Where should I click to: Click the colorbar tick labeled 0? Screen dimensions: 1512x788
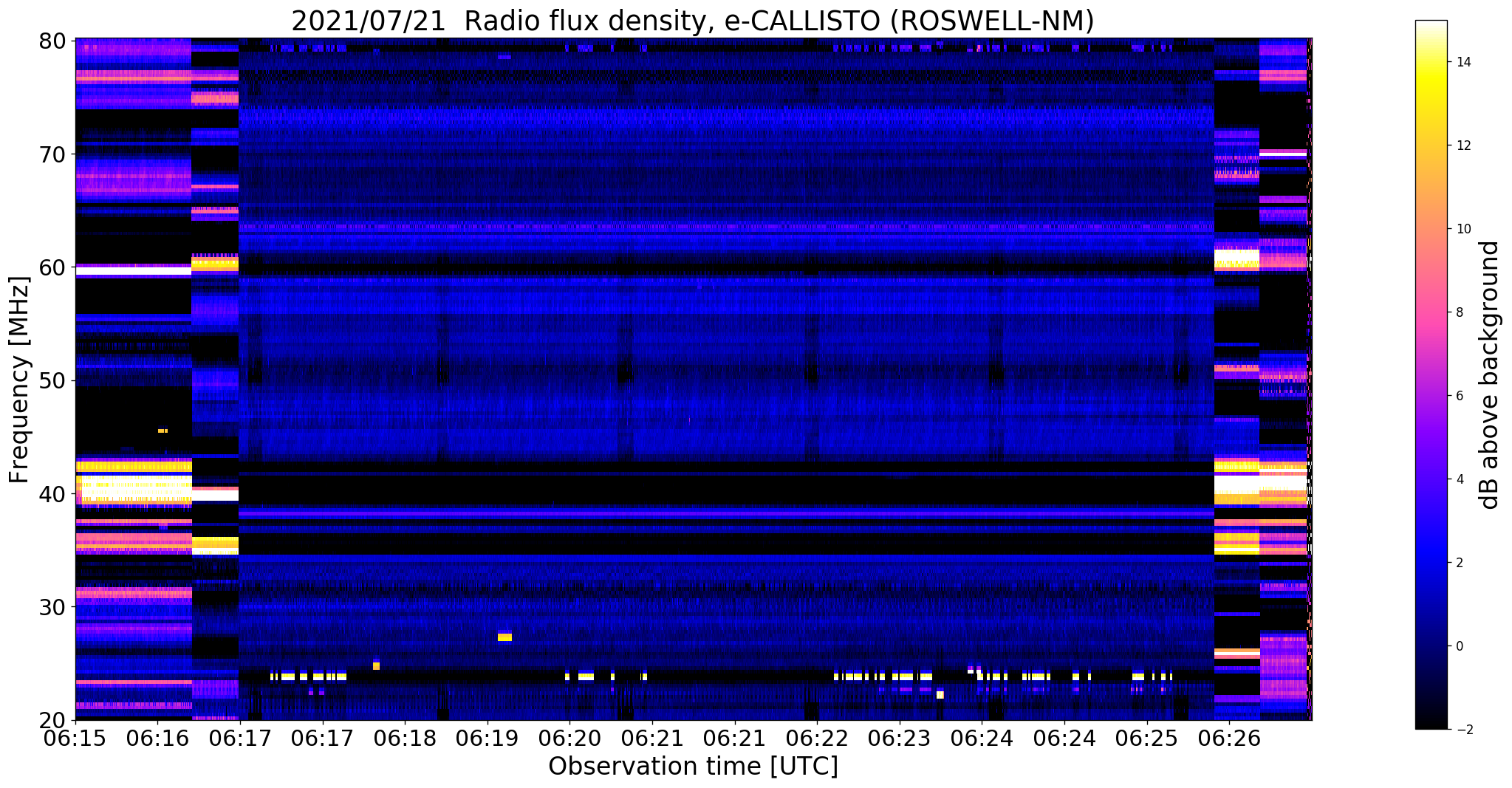[x=1459, y=646]
